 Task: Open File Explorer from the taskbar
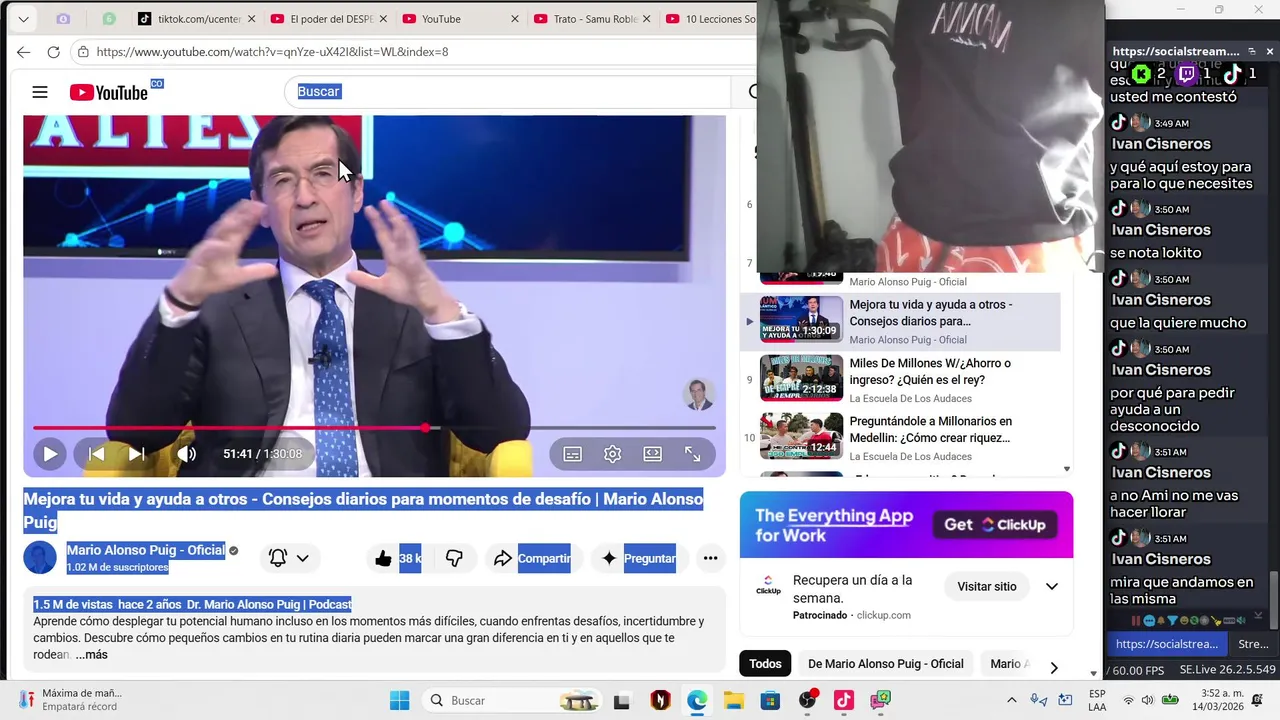tap(733, 701)
